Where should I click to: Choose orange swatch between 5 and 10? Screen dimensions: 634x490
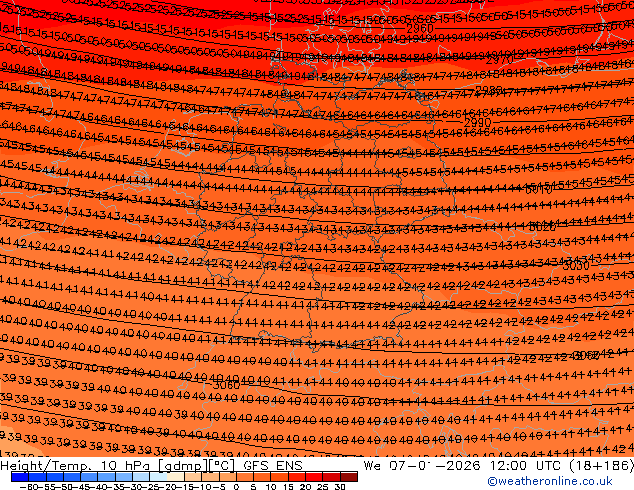tap(263, 477)
